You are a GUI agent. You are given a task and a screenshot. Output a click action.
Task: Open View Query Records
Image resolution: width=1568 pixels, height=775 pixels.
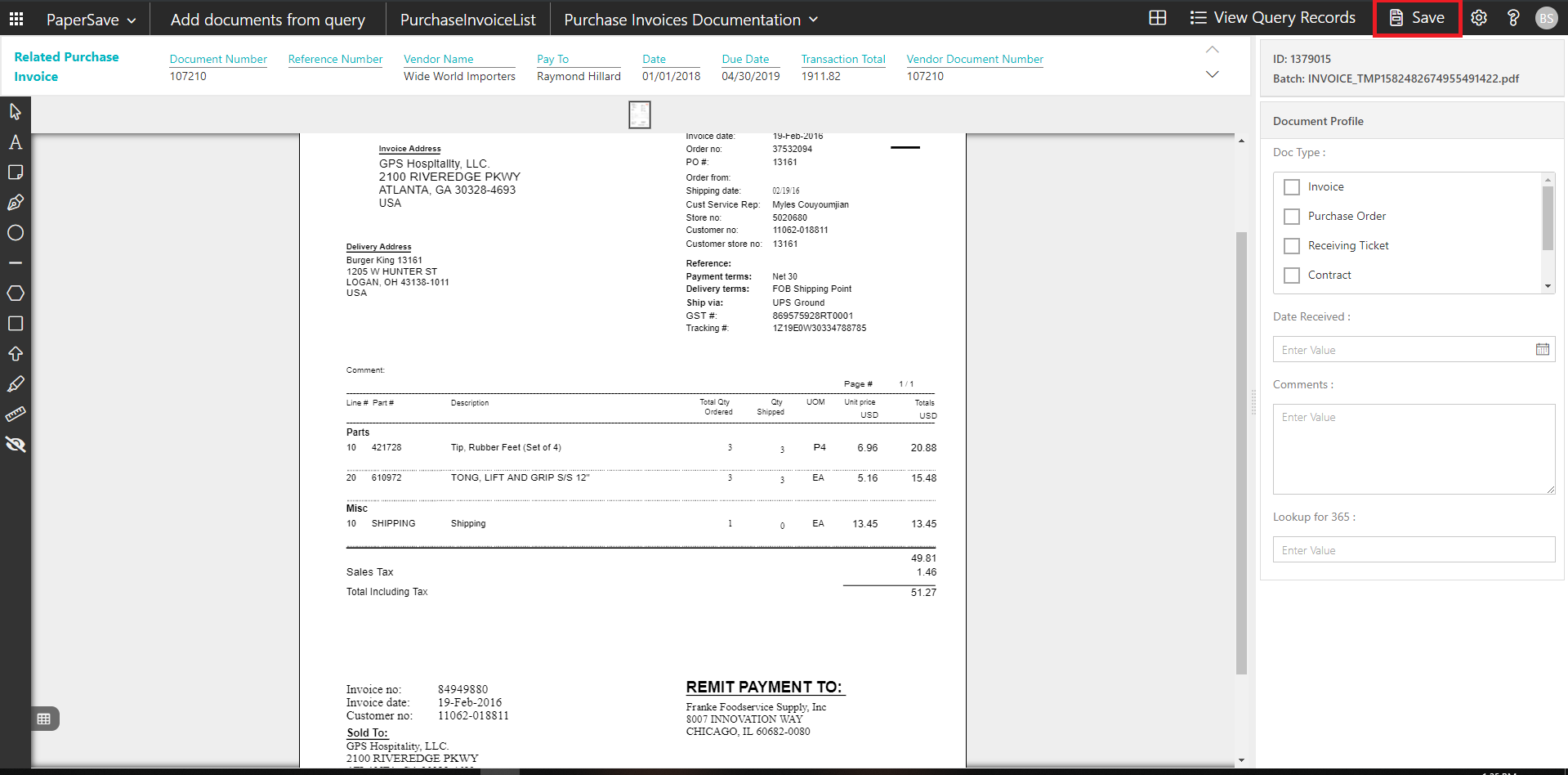pyautogui.click(x=1272, y=18)
